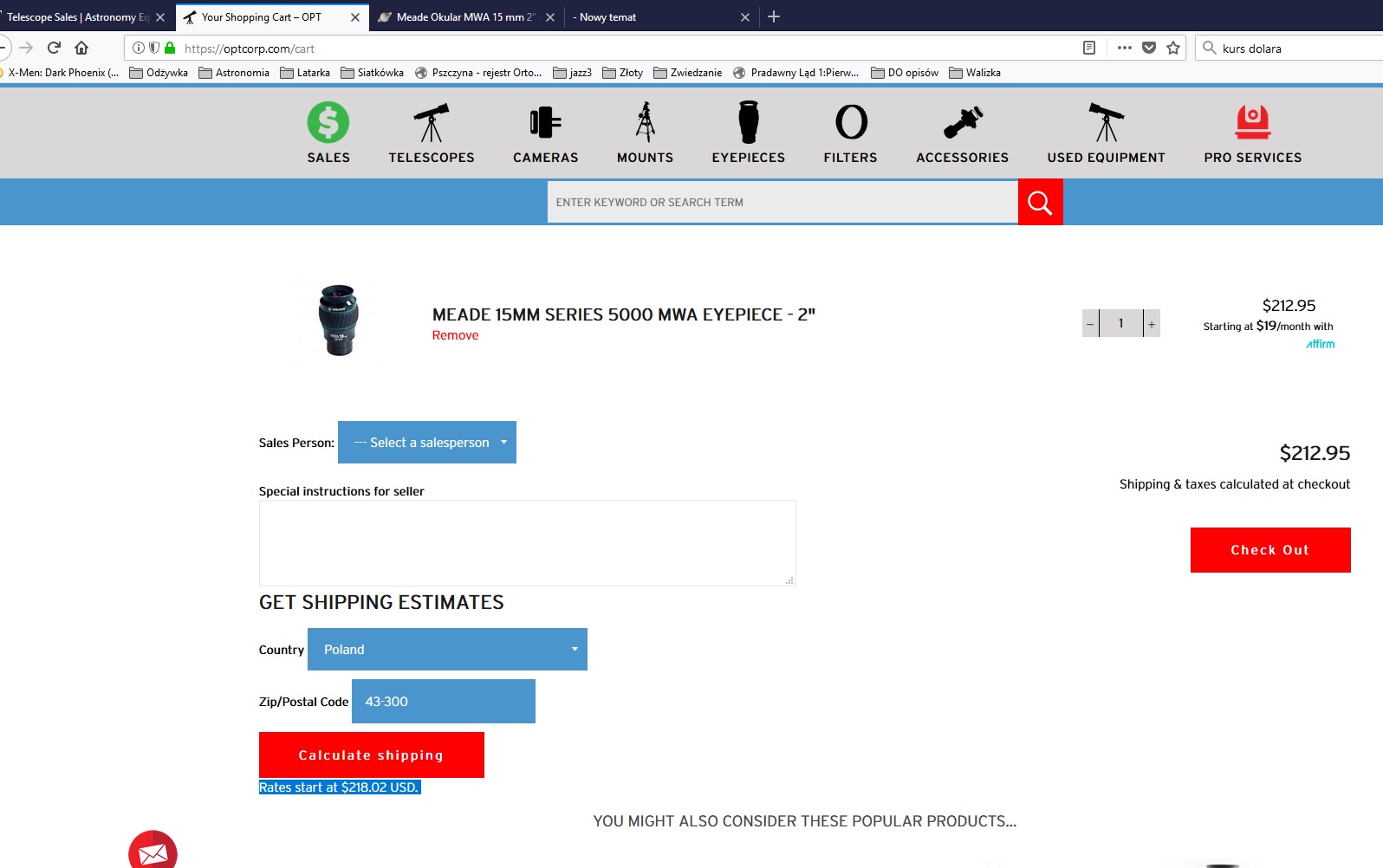Screen dimensions: 1383x868
Task: Click the Rates start at $218.02 USD text
Action: click(x=340, y=787)
